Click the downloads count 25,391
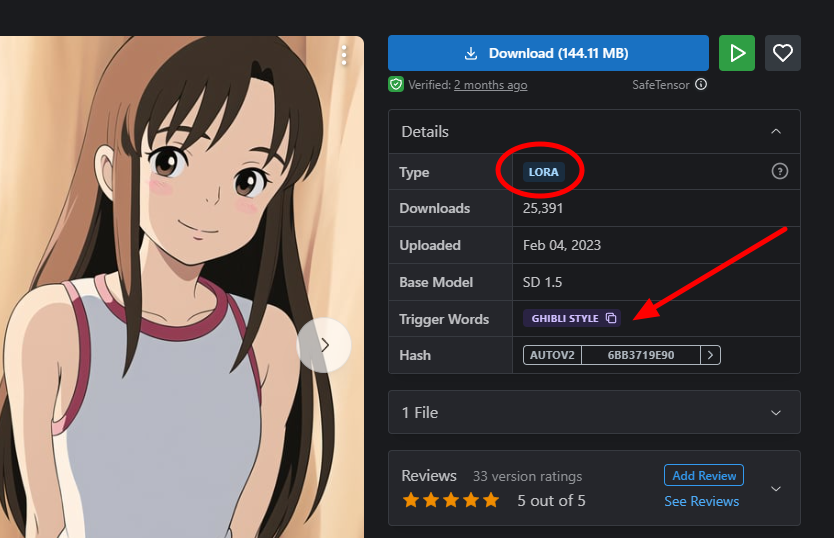 coord(543,208)
